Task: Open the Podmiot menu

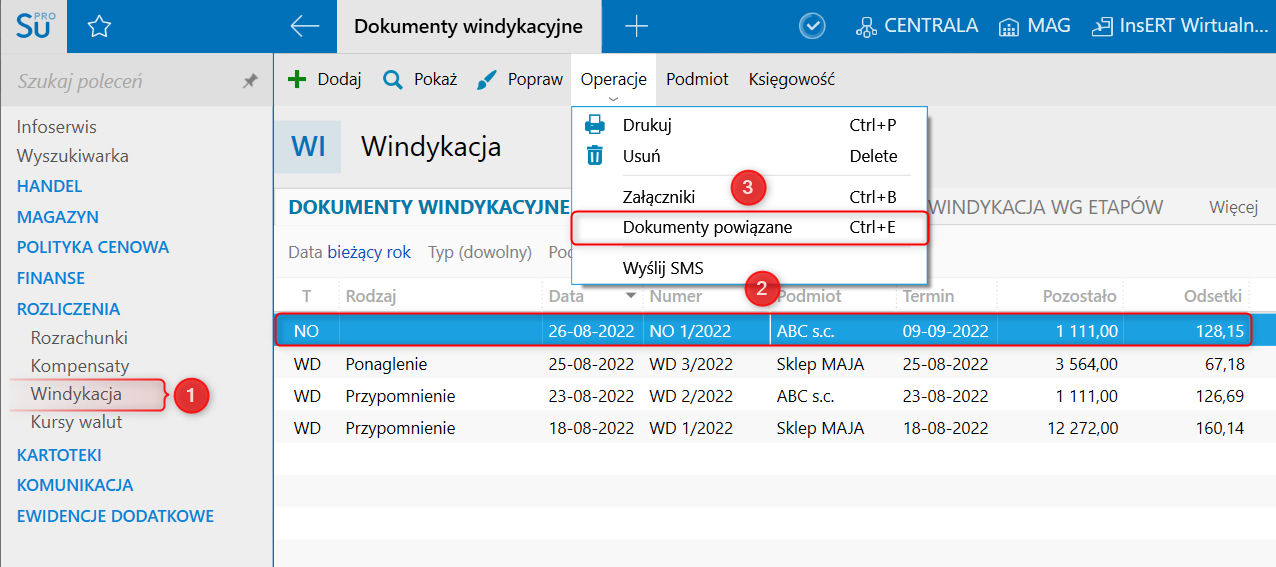Action: pyautogui.click(x=698, y=79)
